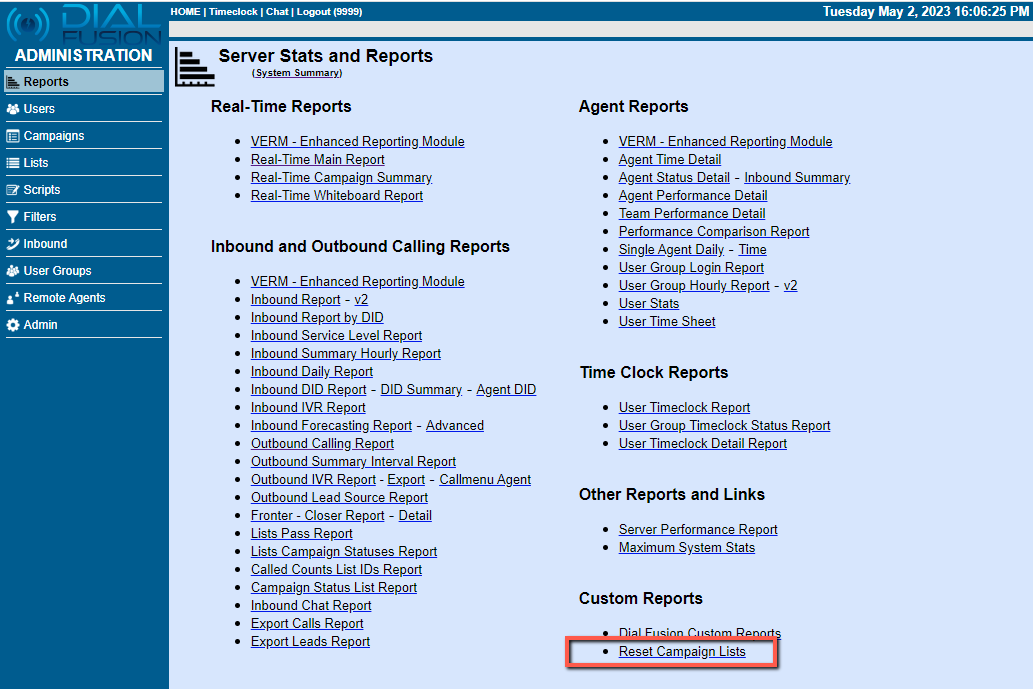Screen dimensions: 1033x689
Task: Open Called Counts List IDs Report
Action: pyautogui.click(x=337, y=570)
